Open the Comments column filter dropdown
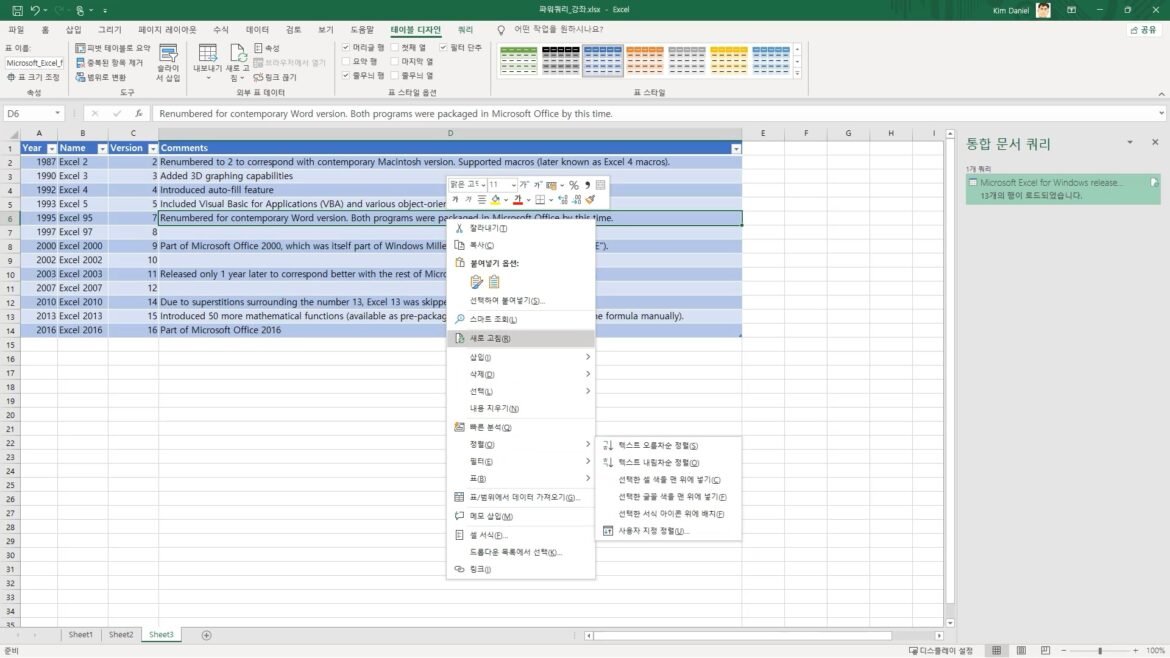This screenshot has height=658, width=1170. (x=736, y=148)
